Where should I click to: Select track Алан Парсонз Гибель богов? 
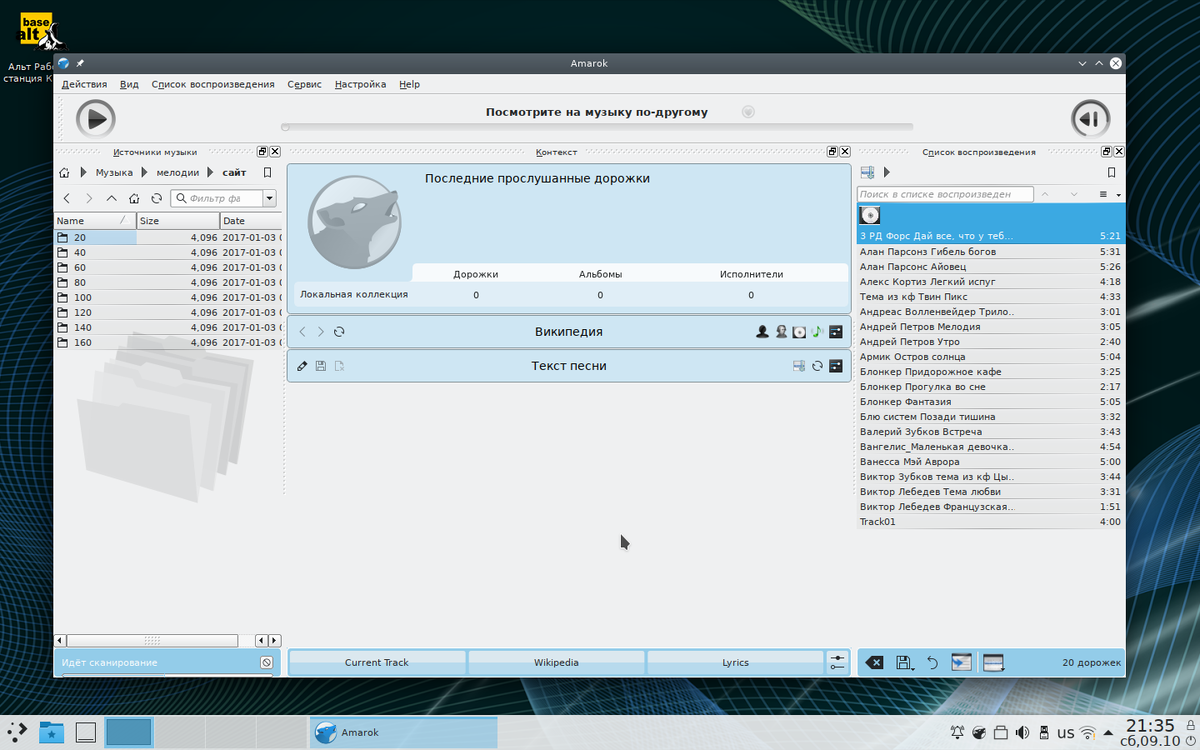(x=991, y=252)
